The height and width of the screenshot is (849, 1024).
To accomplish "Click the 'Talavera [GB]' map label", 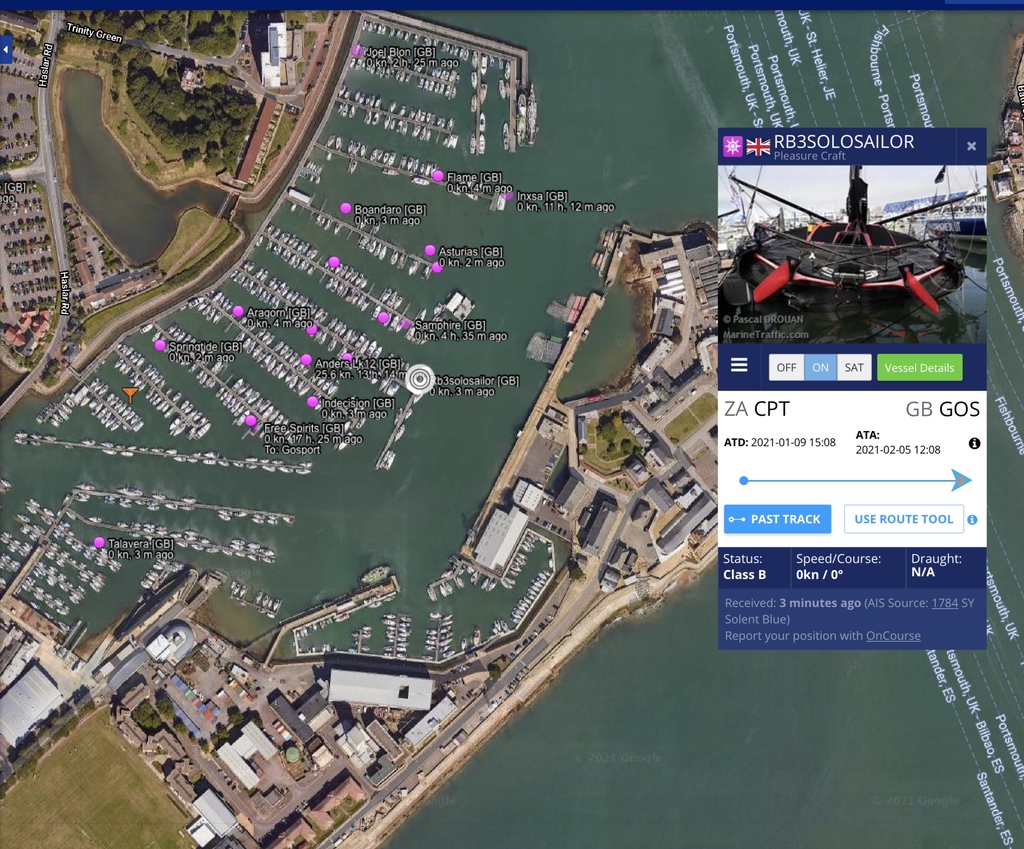I will pyautogui.click(x=140, y=543).
